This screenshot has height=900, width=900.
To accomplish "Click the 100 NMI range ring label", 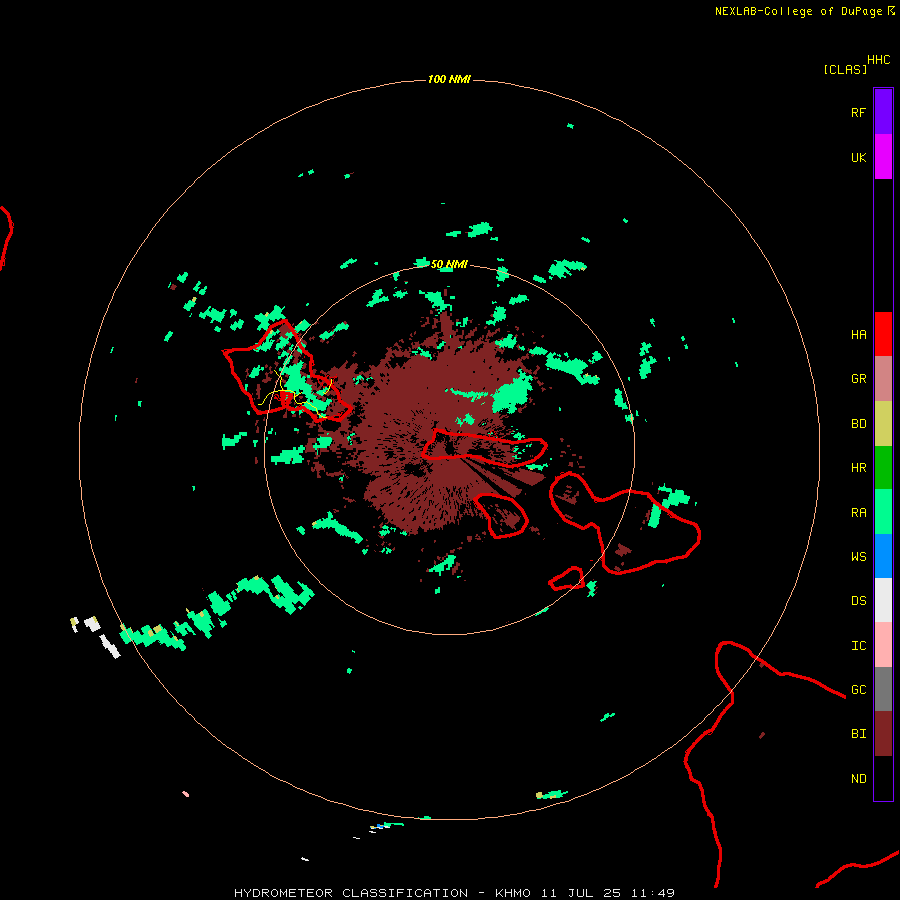I will coord(449,79).
